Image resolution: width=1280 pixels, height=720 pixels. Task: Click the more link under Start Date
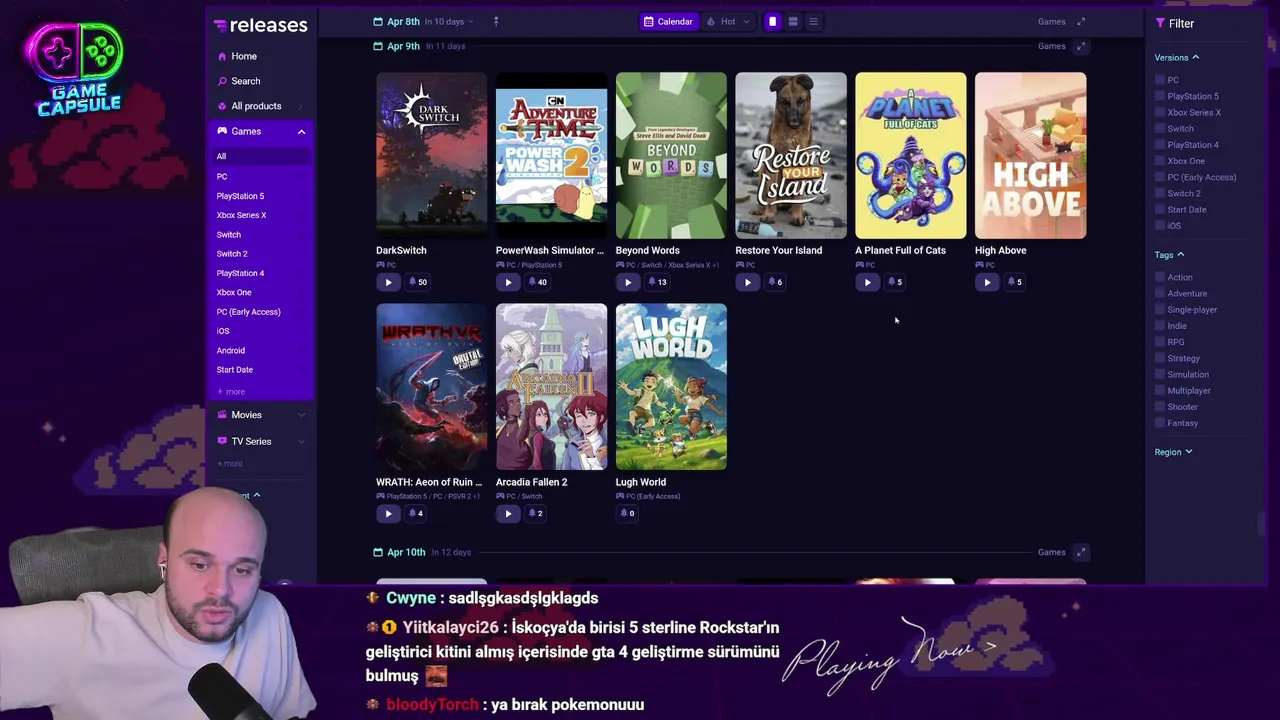pos(231,392)
